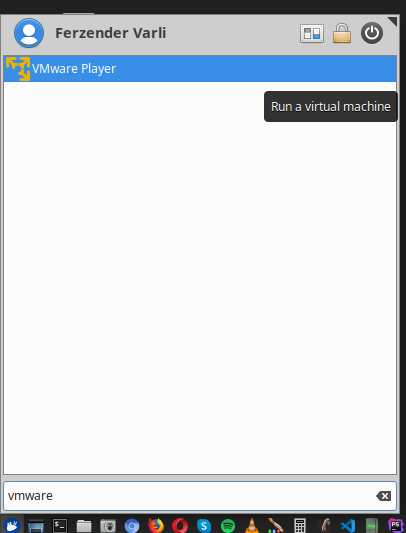Lock the screen with padlock icon
The image size is (406, 533).
342,33
